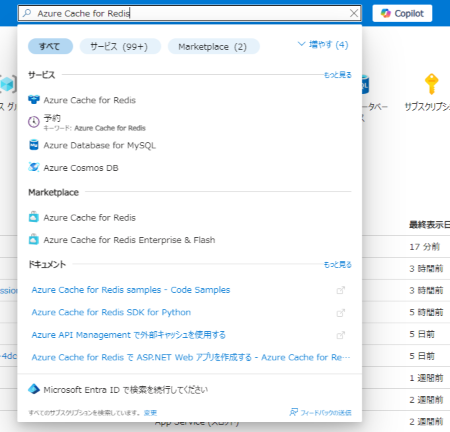The width and height of the screenshot is (450, 432).
Task: Open Azure Cache for Redis service result
Action: click(x=89, y=100)
